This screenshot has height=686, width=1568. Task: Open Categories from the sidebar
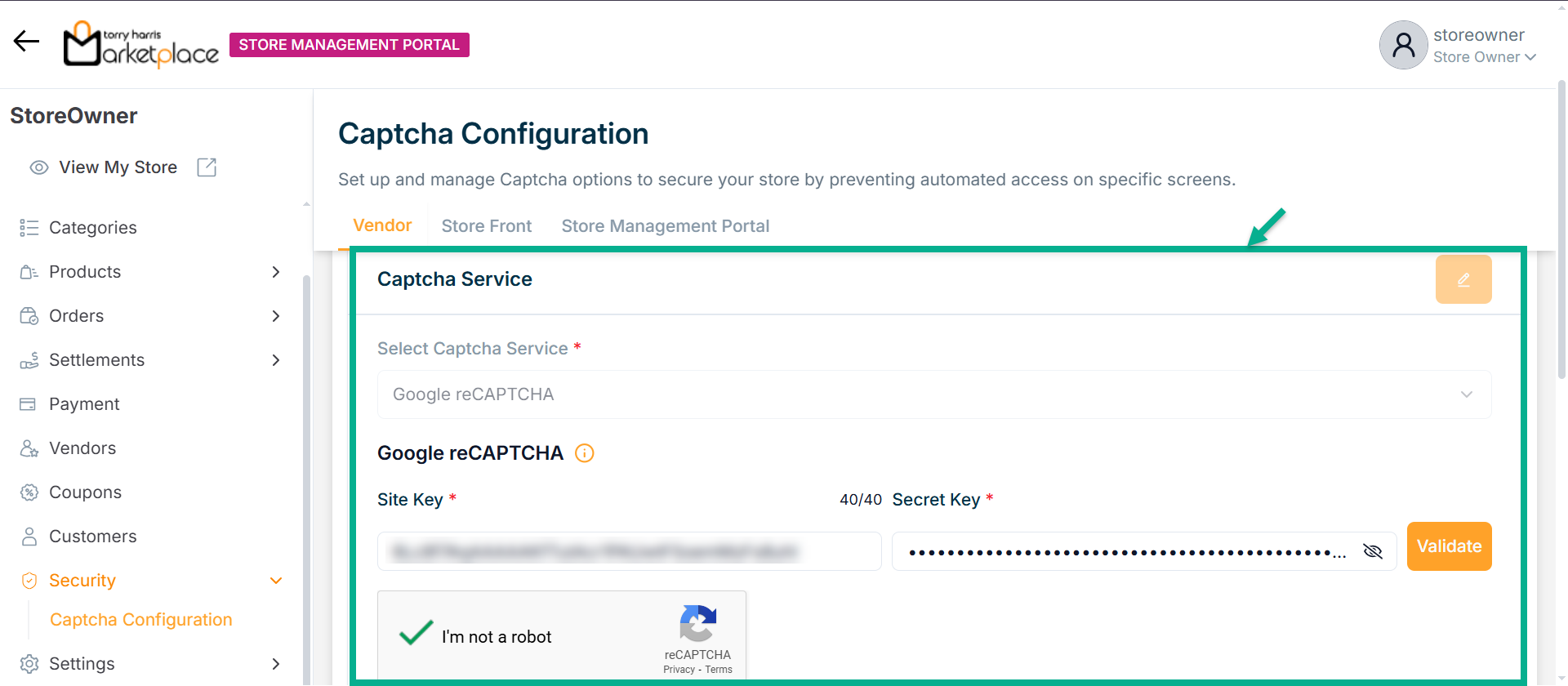click(92, 228)
